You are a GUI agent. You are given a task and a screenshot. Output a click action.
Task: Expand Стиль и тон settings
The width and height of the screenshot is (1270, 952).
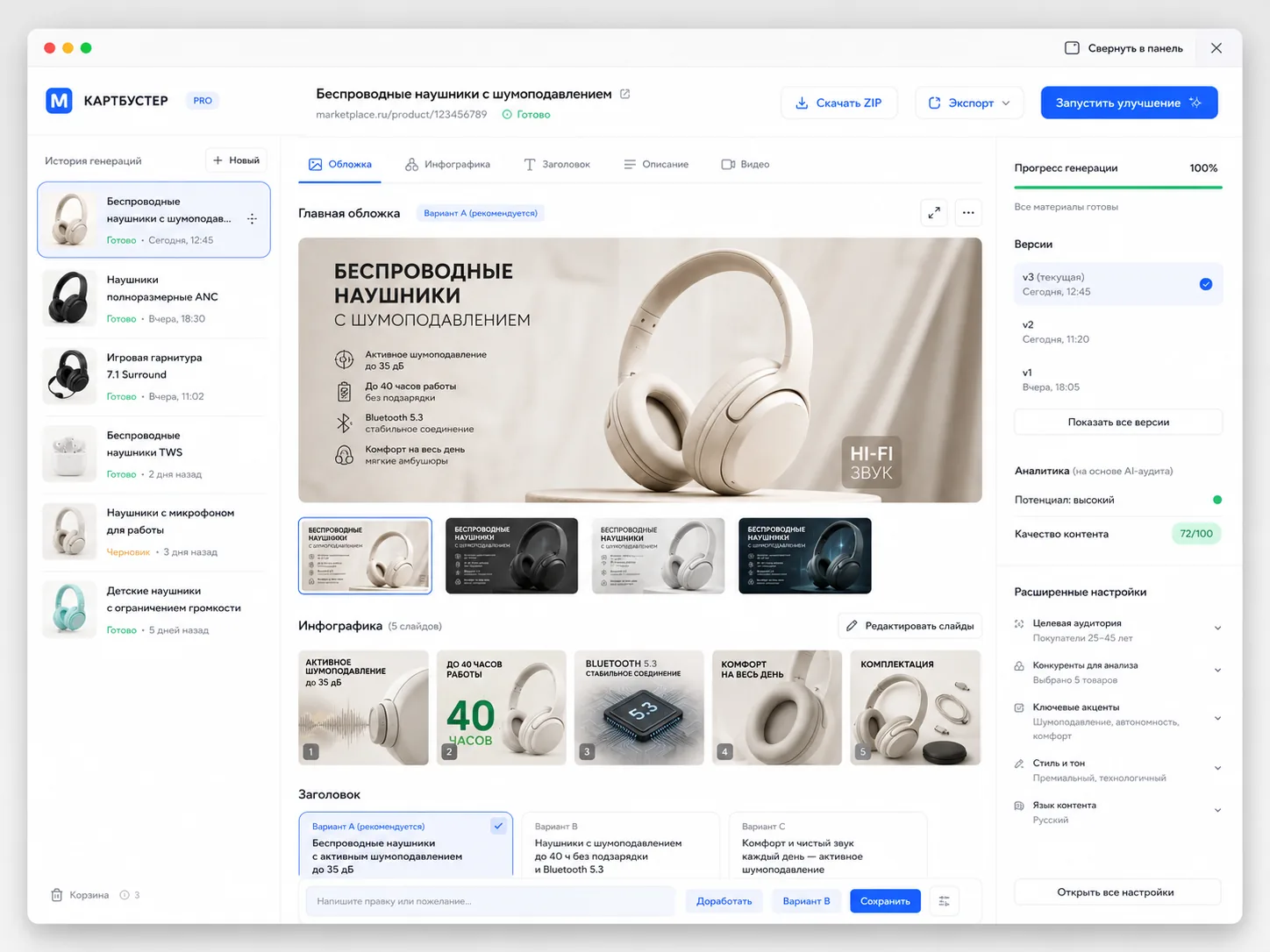click(1217, 768)
